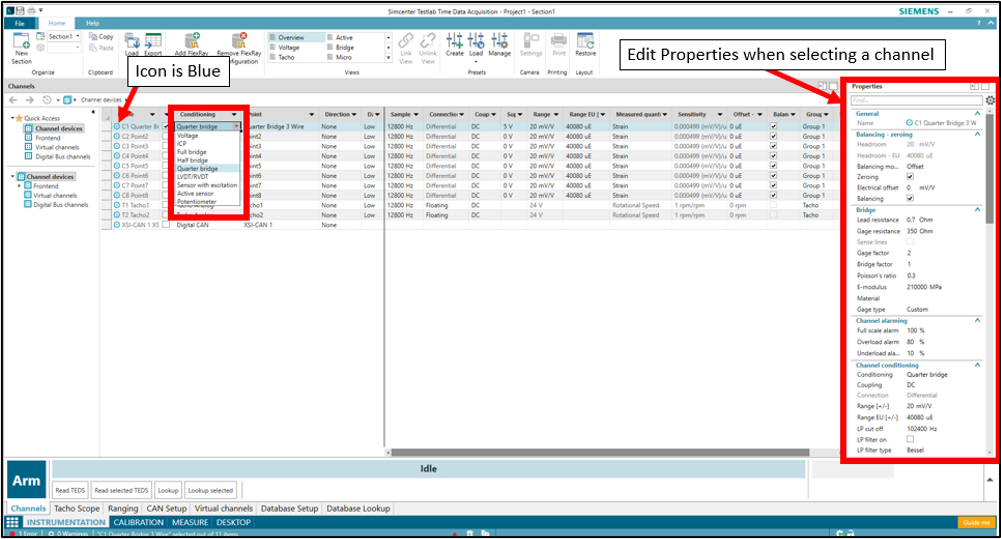Viewport: 1001px width, 539px height.
Task: Select LVDT/RVDT in conditioning list
Action: [193, 177]
